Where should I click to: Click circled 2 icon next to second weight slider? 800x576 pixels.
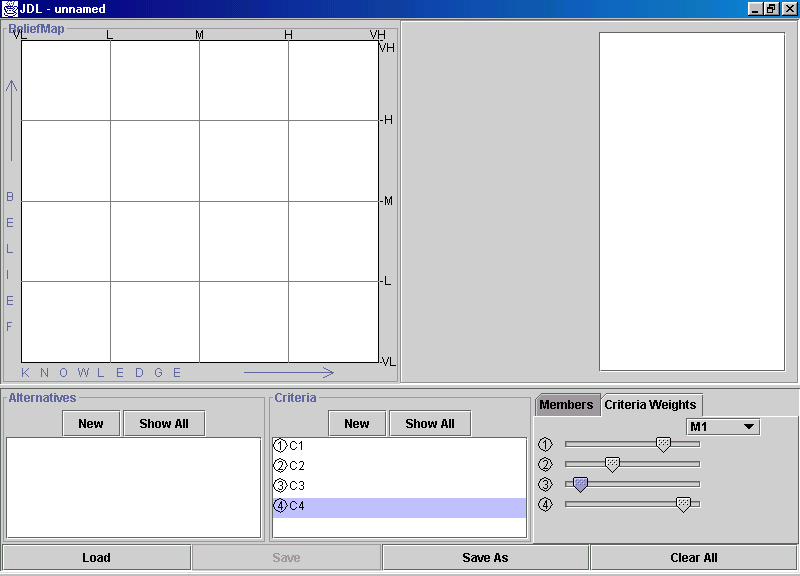[545, 464]
